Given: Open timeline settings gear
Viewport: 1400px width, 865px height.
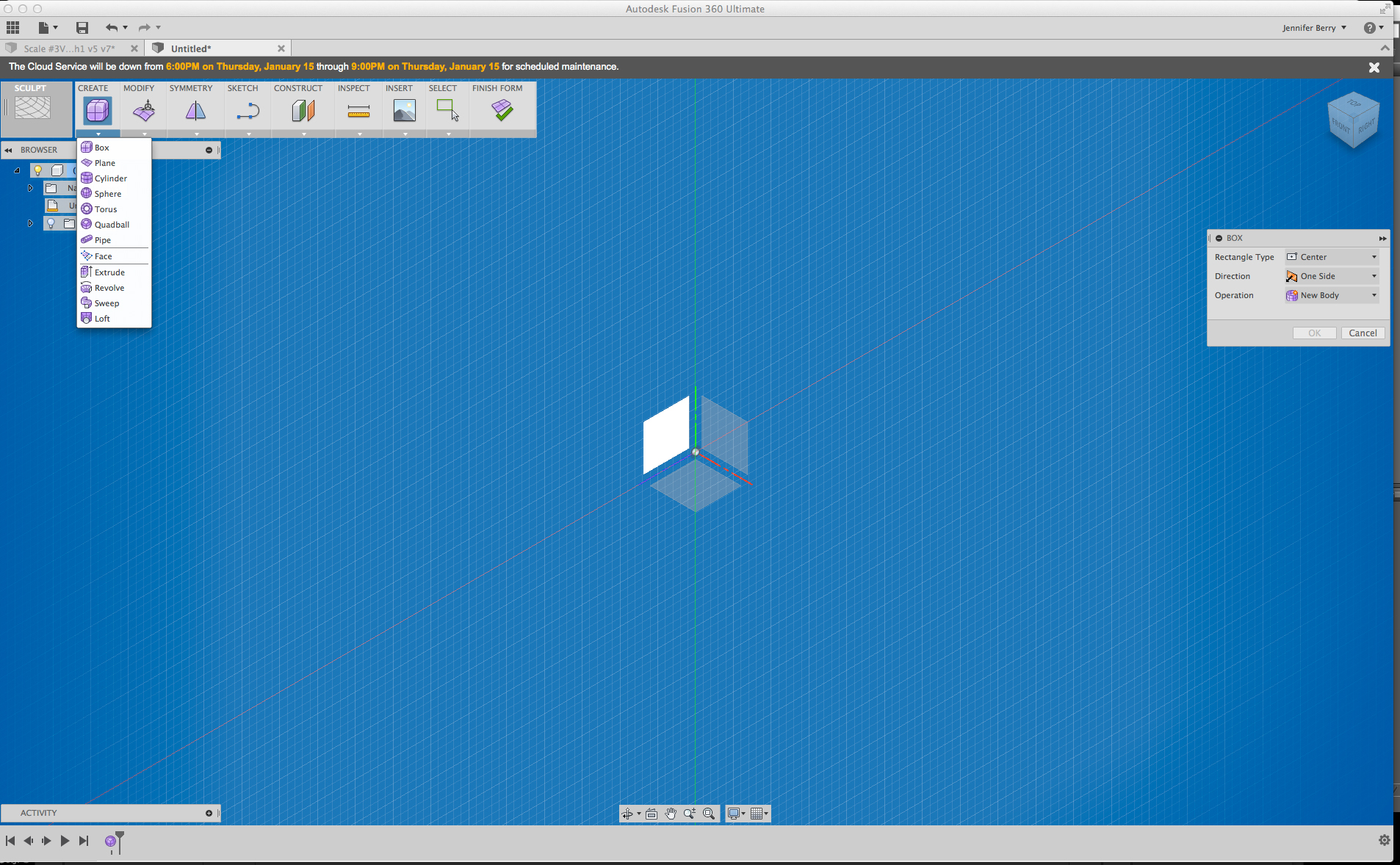Looking at the screenshot, I should point(1385,840).
